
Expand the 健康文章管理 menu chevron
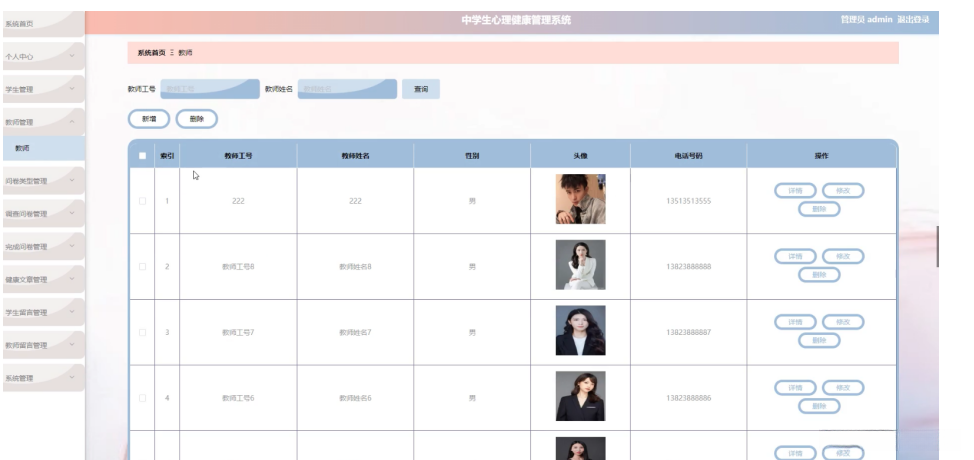(71, 279)
